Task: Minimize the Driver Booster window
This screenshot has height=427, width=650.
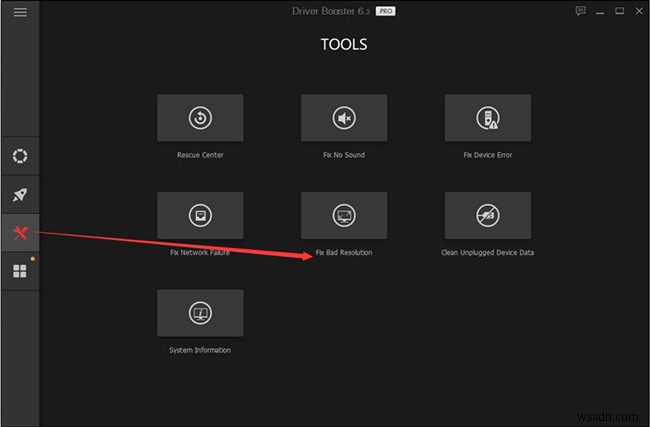Action: 600,11
